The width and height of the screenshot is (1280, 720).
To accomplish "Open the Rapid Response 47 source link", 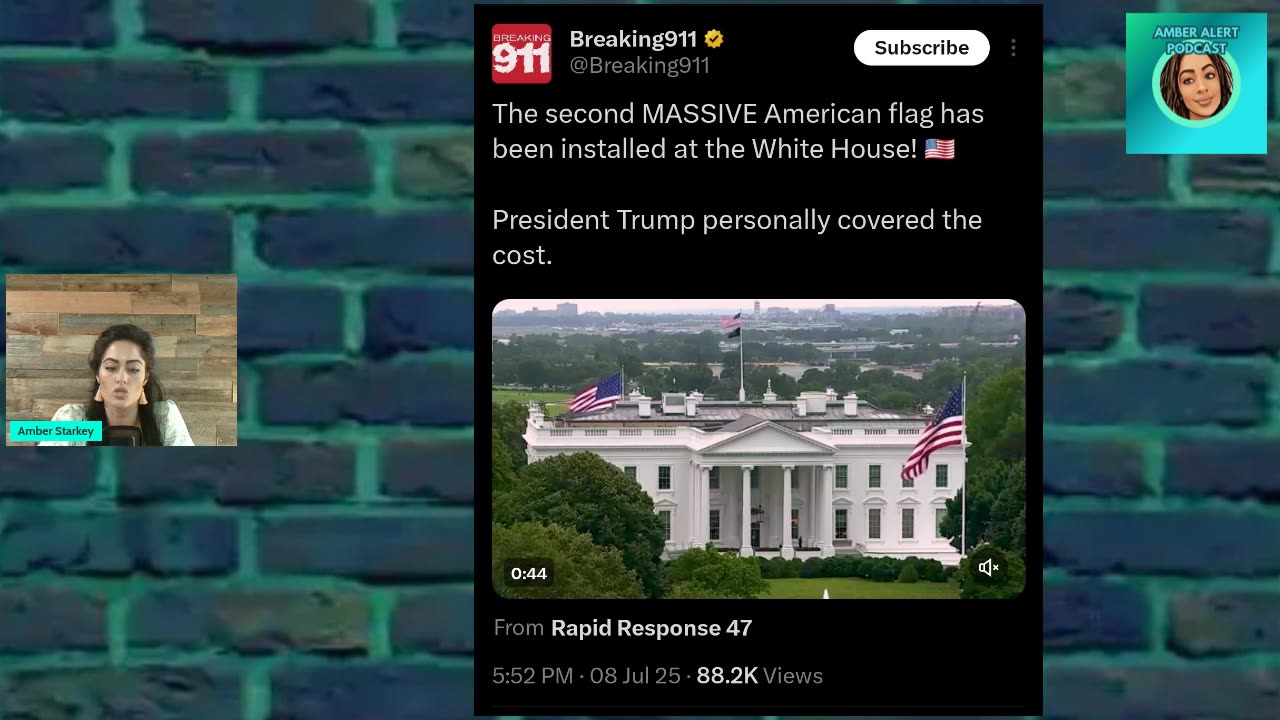I will (651, 628).
